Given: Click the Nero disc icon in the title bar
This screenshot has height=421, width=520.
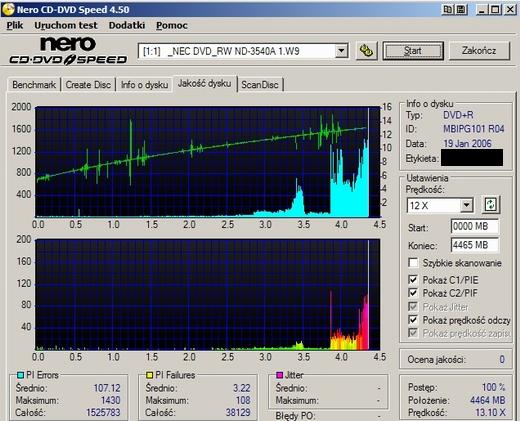Looking at the screenshot, I should click(x=8, y=9).
